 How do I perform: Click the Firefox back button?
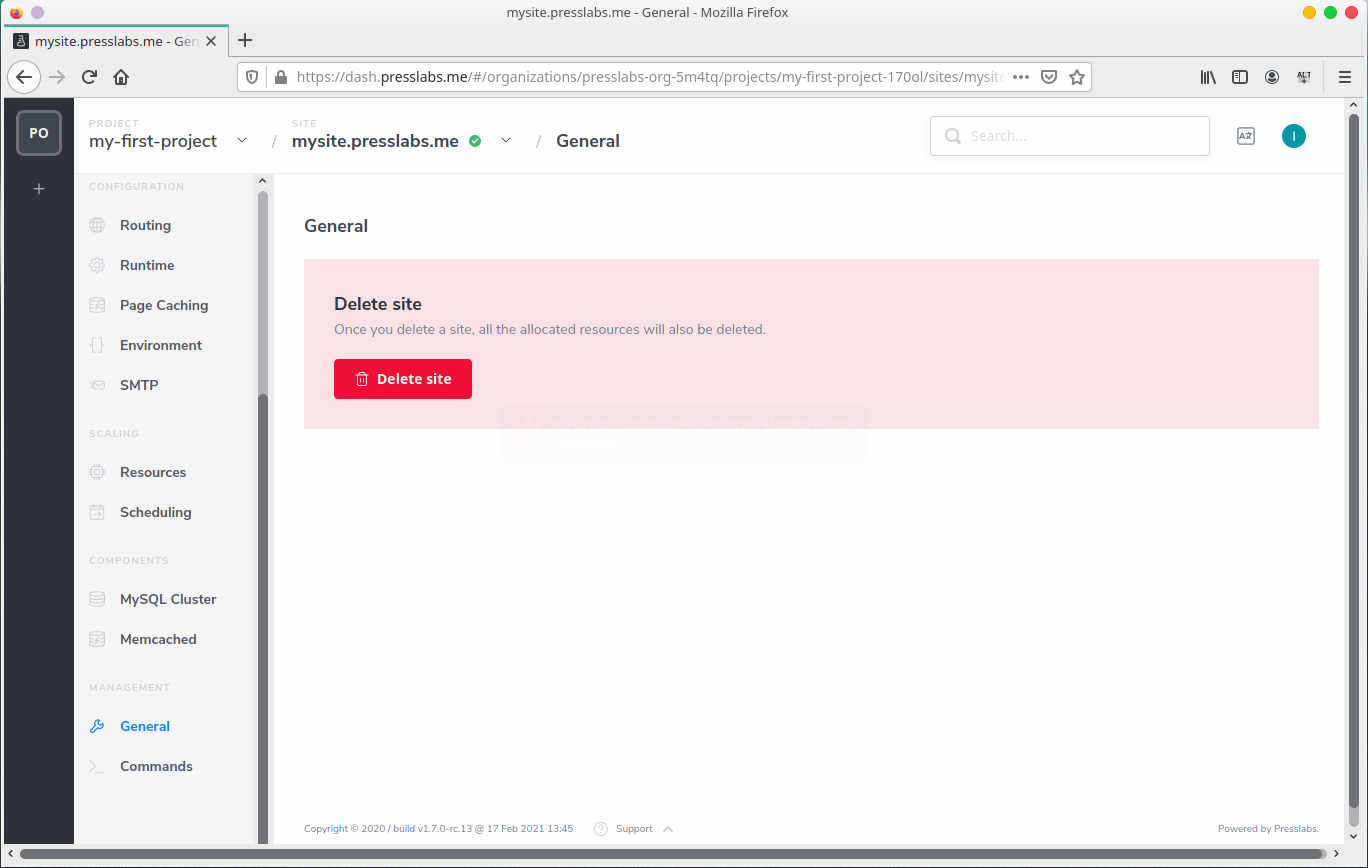pyautogui.click(x=24, y=77)
